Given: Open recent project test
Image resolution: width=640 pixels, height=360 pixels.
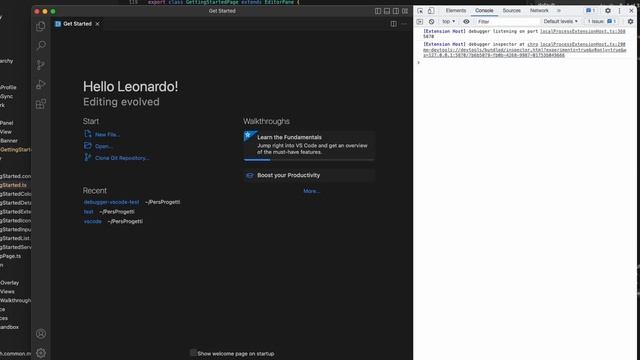Looking at the screenshot, I should tap(89, 212).
